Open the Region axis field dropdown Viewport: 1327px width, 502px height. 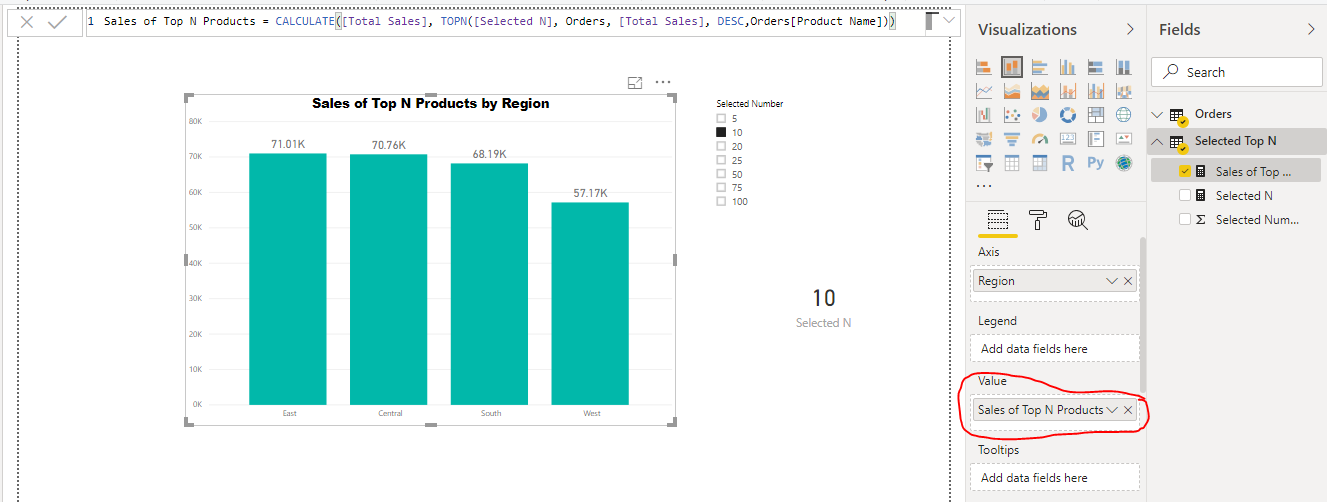[1112, 281]
